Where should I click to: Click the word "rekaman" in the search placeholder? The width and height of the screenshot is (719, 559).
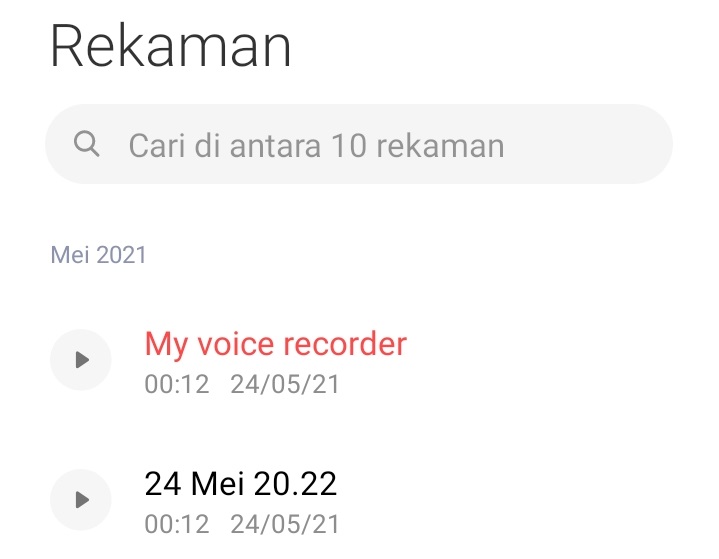click(440, 146)
